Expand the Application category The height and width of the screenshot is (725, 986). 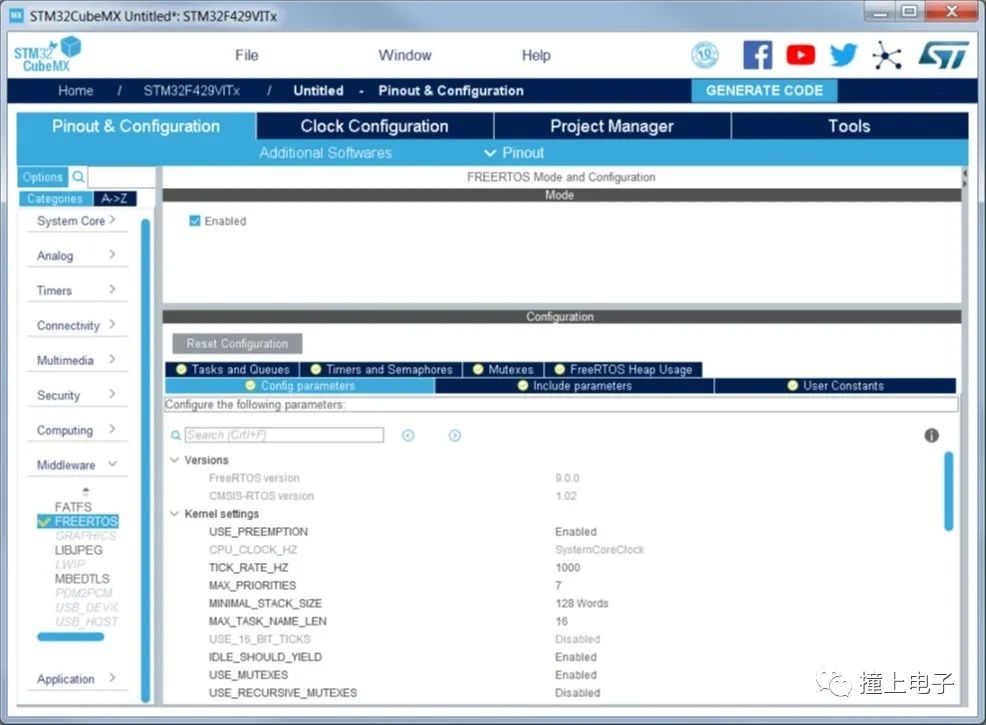pos(77,679)
